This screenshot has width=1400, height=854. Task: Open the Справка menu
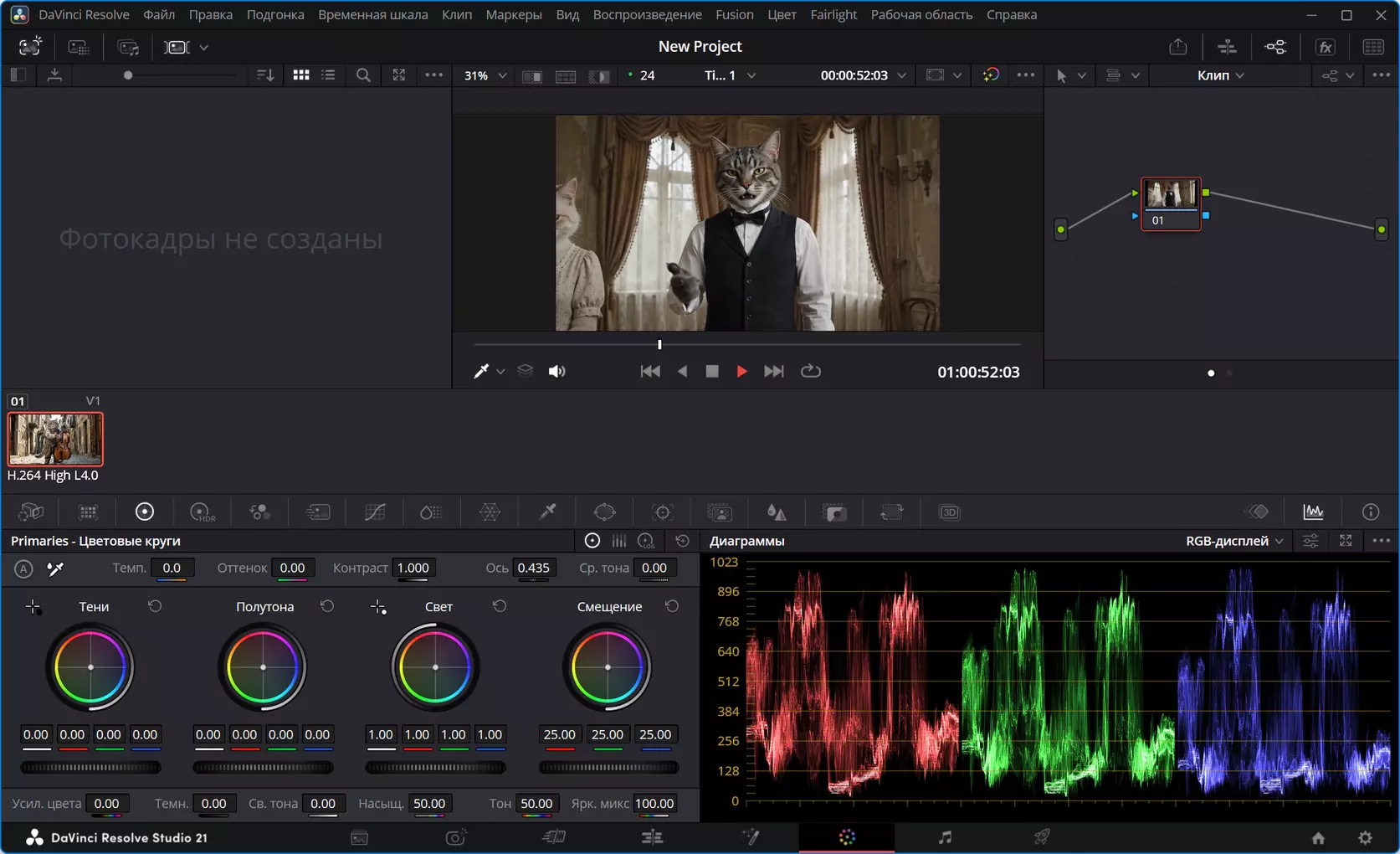point(1012,14)
